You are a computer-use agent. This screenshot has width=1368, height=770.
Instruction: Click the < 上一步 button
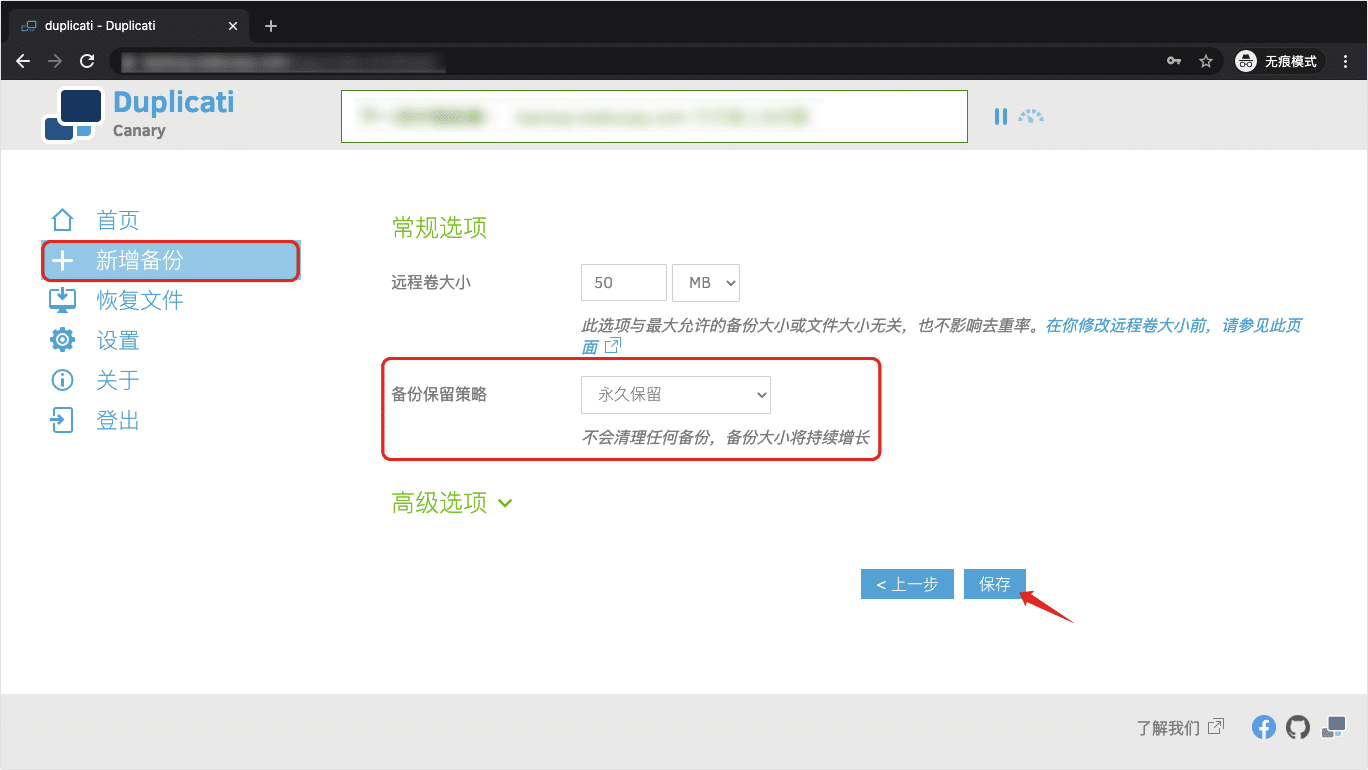tap(907, 584)
